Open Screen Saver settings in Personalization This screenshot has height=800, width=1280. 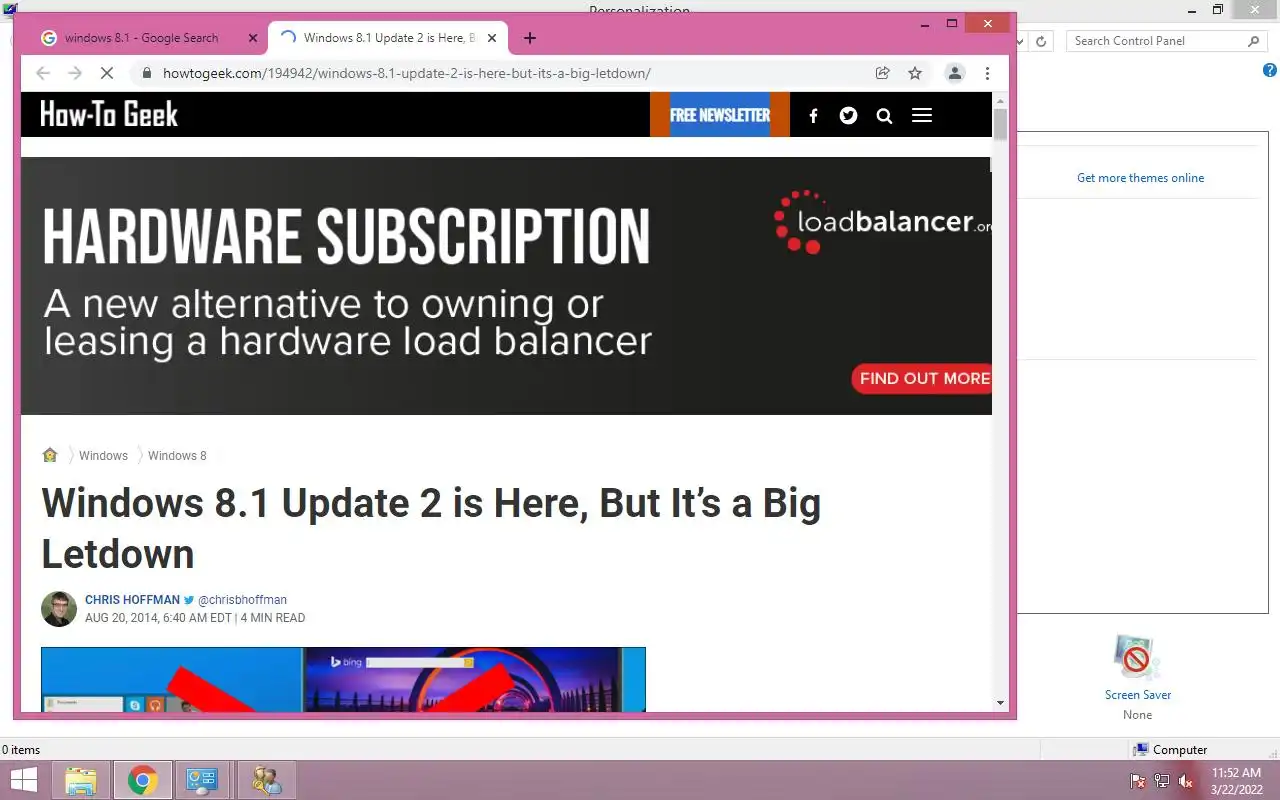pyautogui.click(x=1138, y=675)
